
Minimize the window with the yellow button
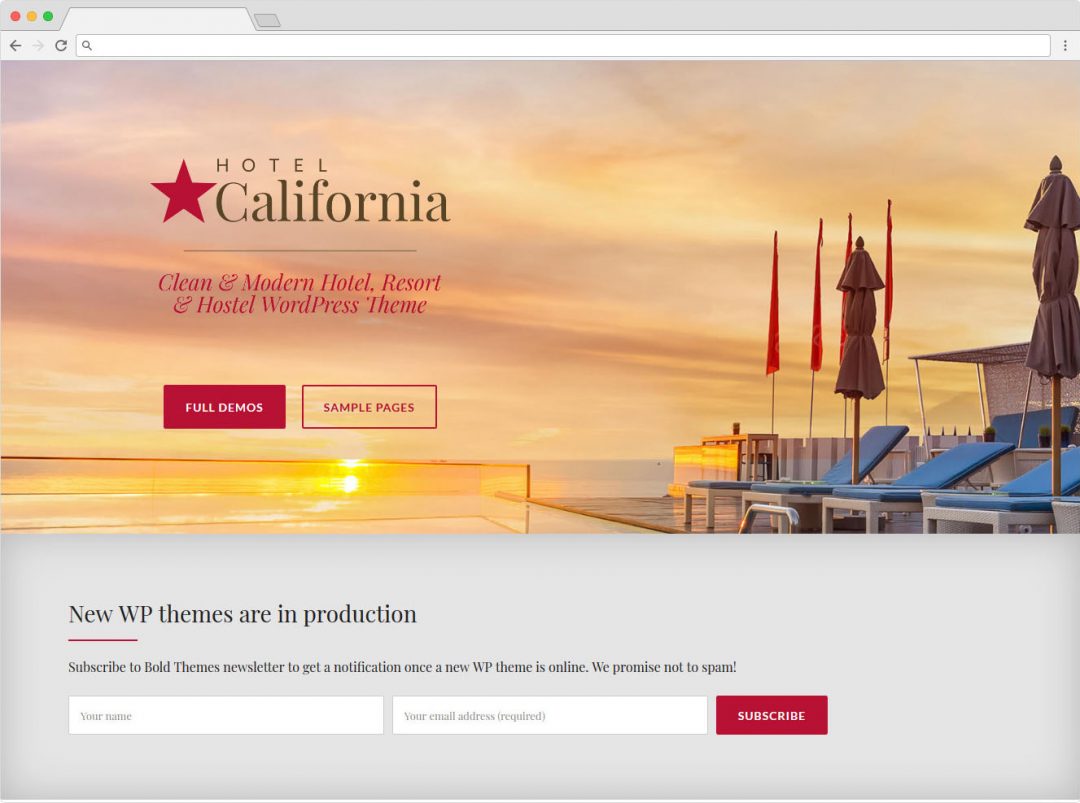31,16
